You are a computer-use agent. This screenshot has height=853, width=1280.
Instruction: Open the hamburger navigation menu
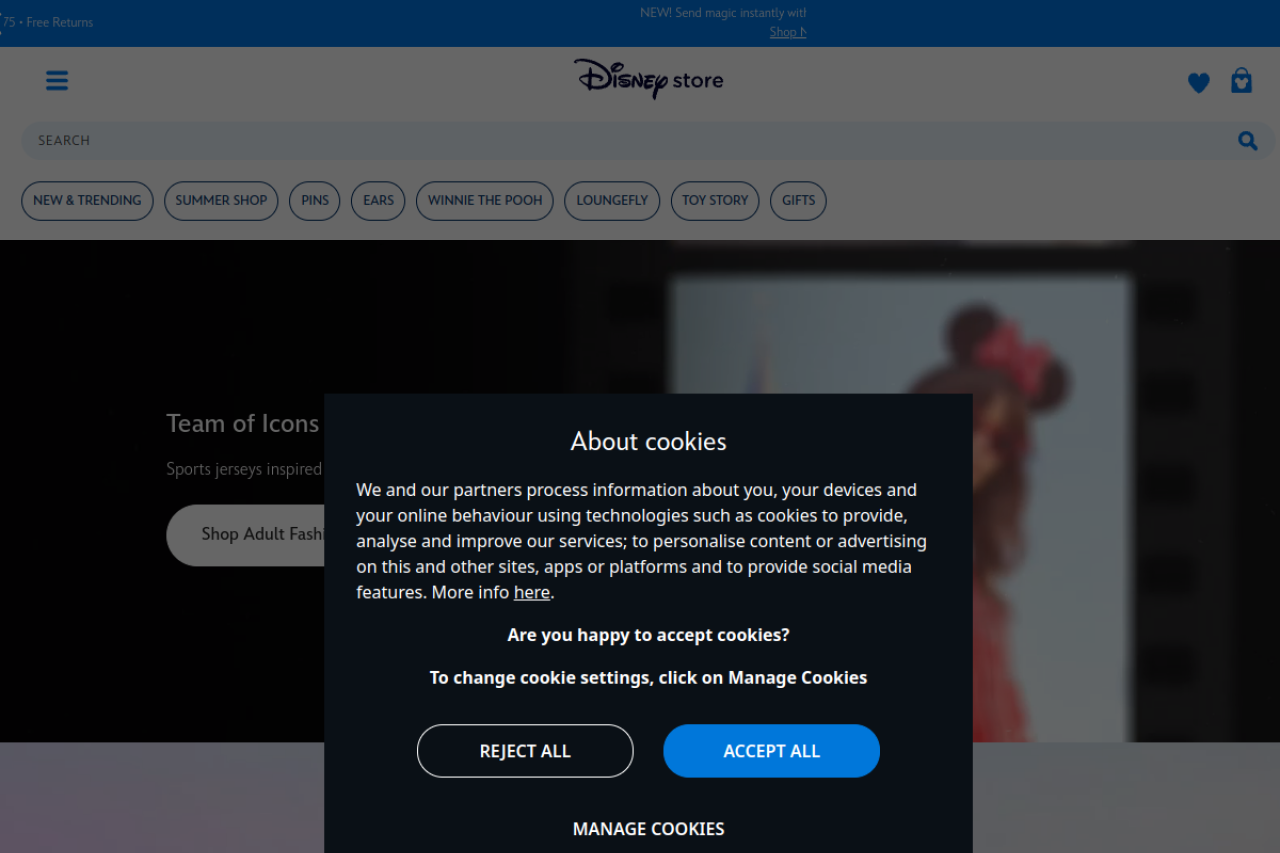coord(57,81)
